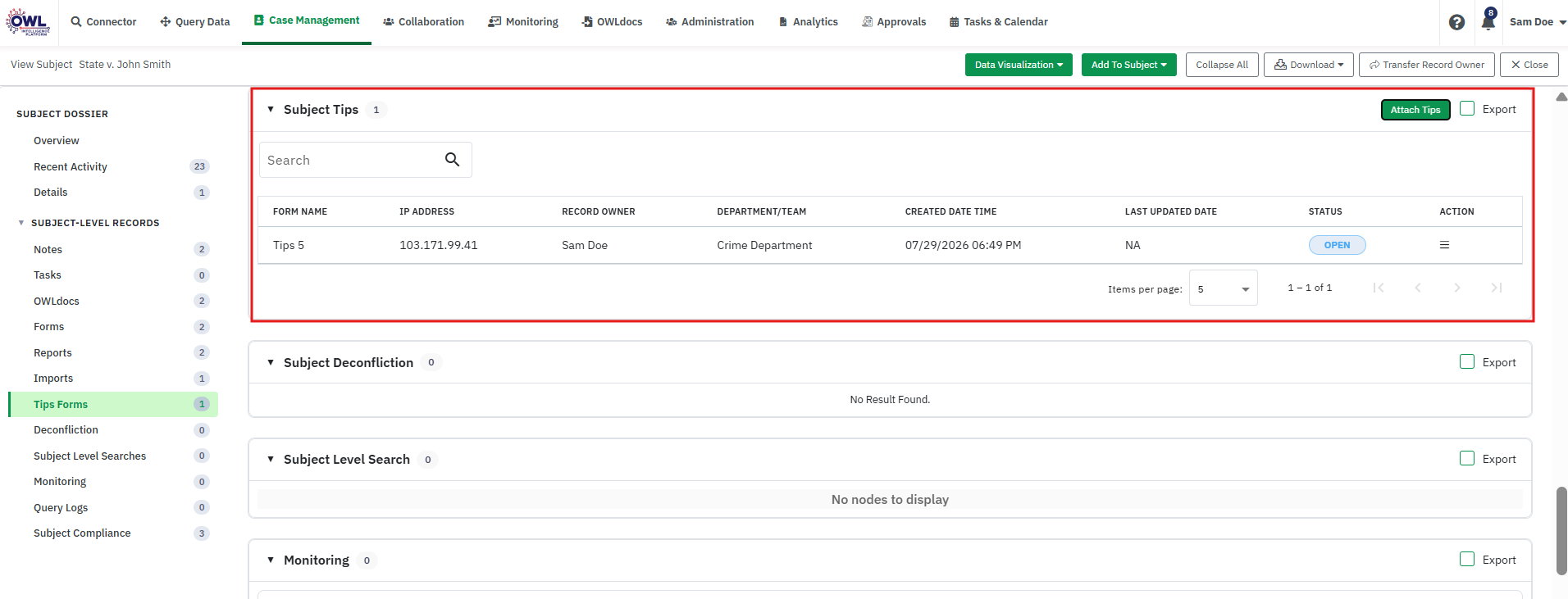
Task: Select Notes in sidebar
Action: 48,249
